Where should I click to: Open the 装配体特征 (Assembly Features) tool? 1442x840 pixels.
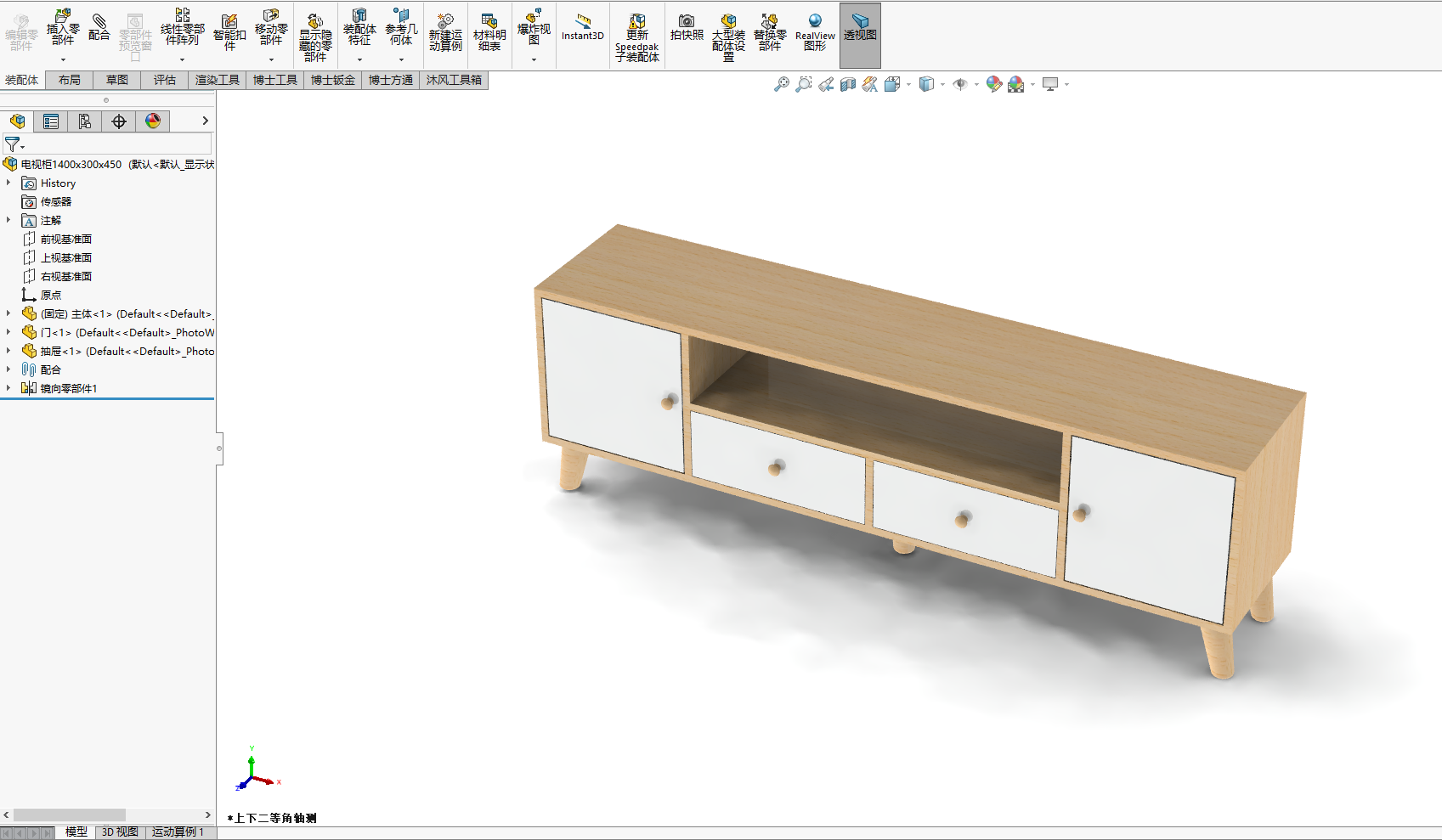tap(359, 27)
